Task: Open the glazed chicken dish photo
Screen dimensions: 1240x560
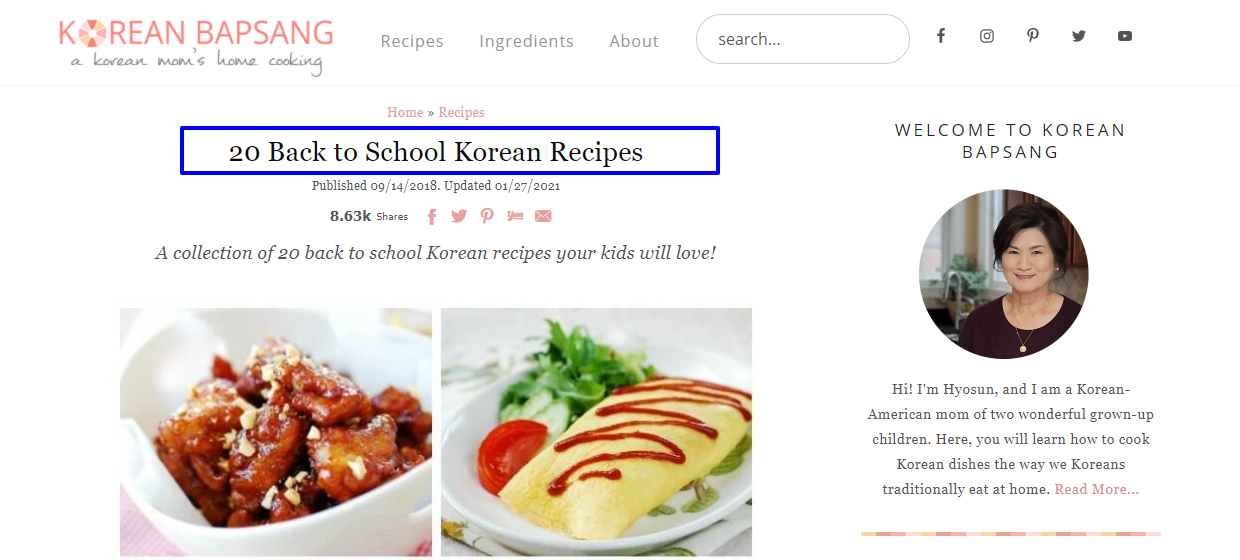Action: point(276,432)
